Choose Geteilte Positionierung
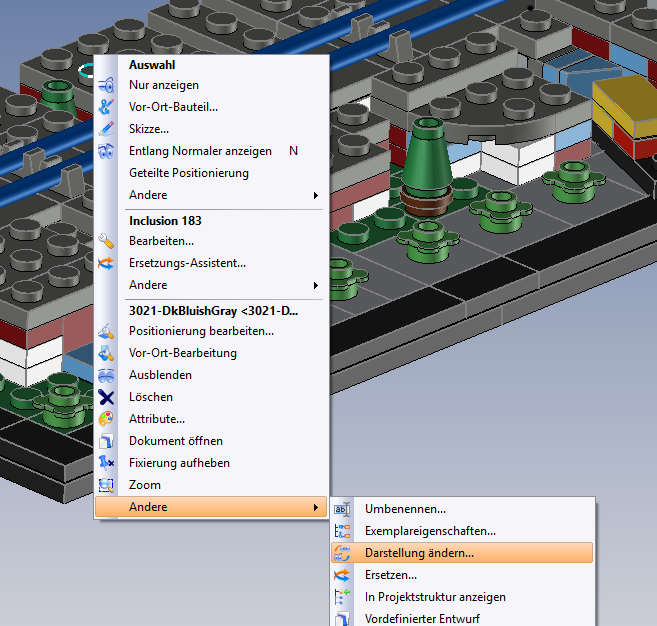This screenshot has width=657, height=626. click(x=211, y=173)
